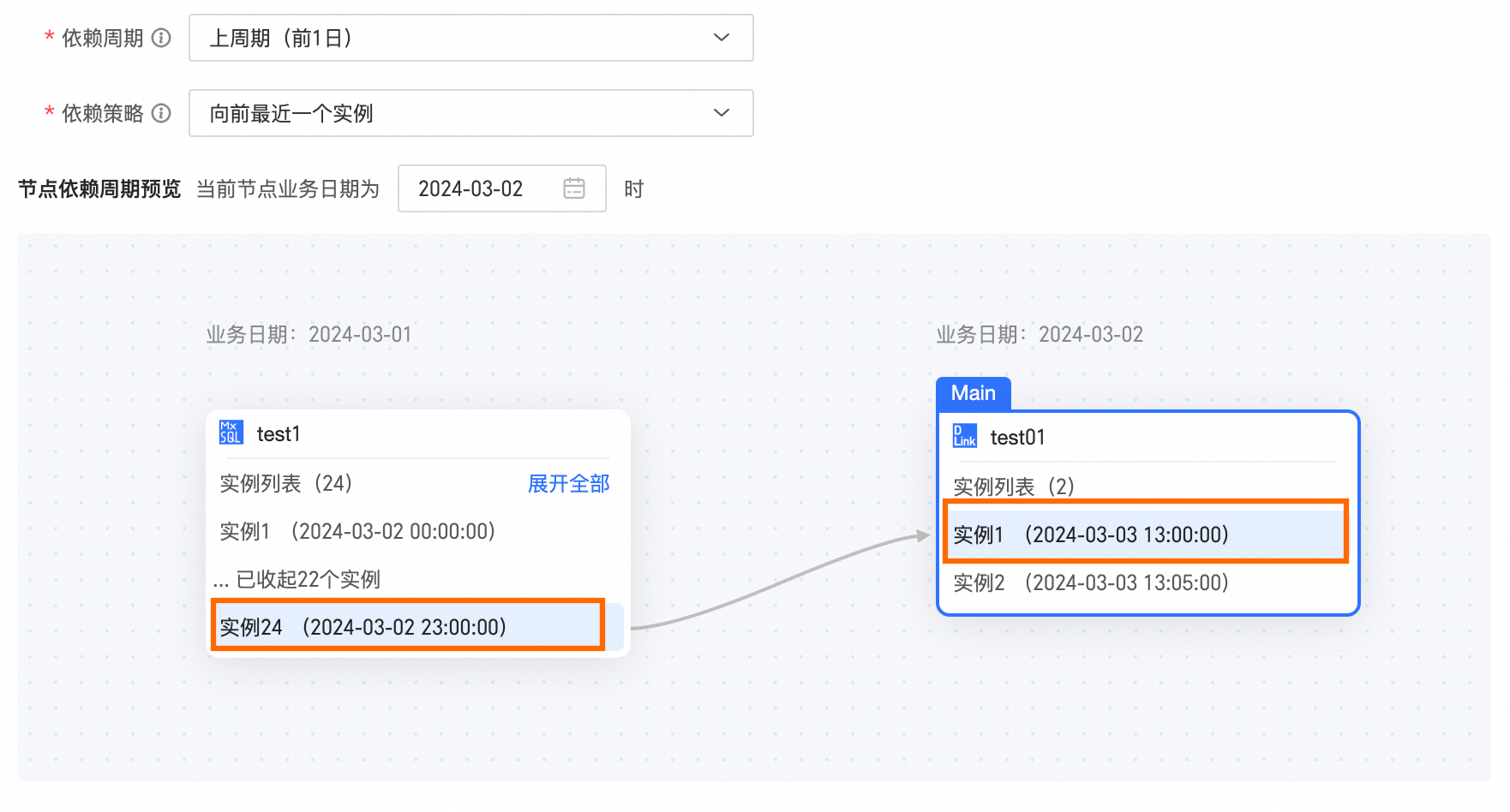Select 实例1 (2024-03-02 00:00:00) in test1
Screen dimensions: 1510x812
(x=358, y=532)
